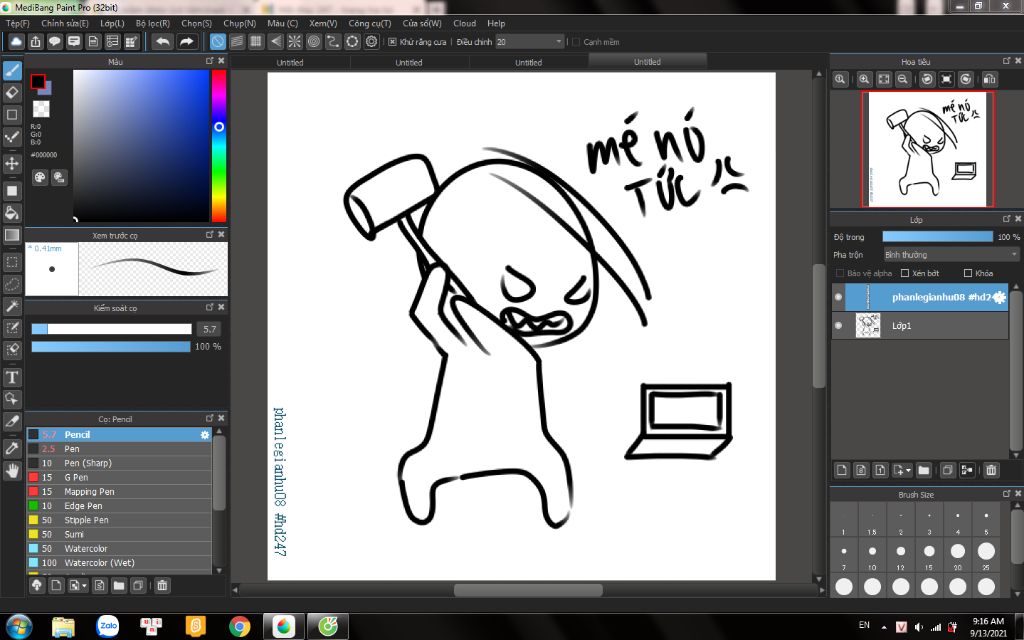Image resolution: width=1024 pixels, height=640 pixels.
Task: Delete layer with trash icon in layer panel
Action: click(x=991, y=470)
